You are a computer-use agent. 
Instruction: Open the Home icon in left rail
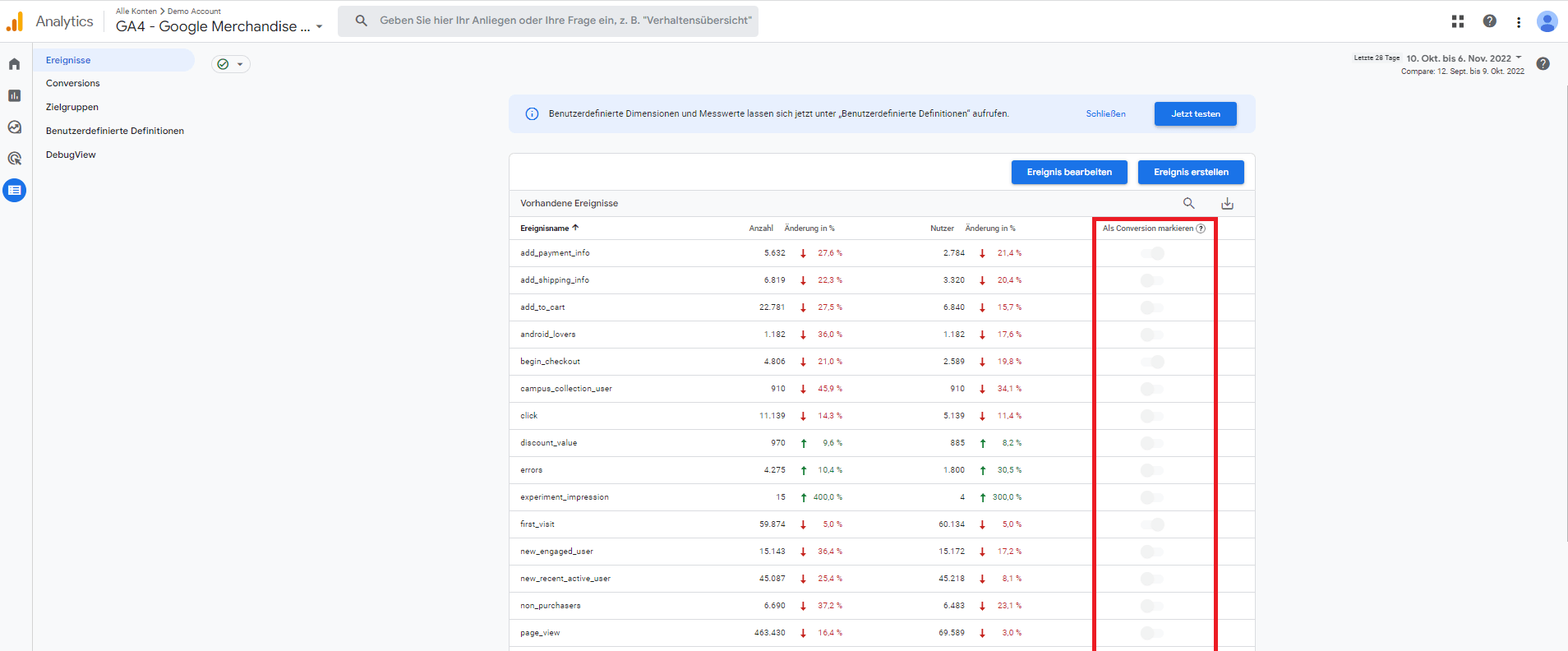click(x=15, y=64)
